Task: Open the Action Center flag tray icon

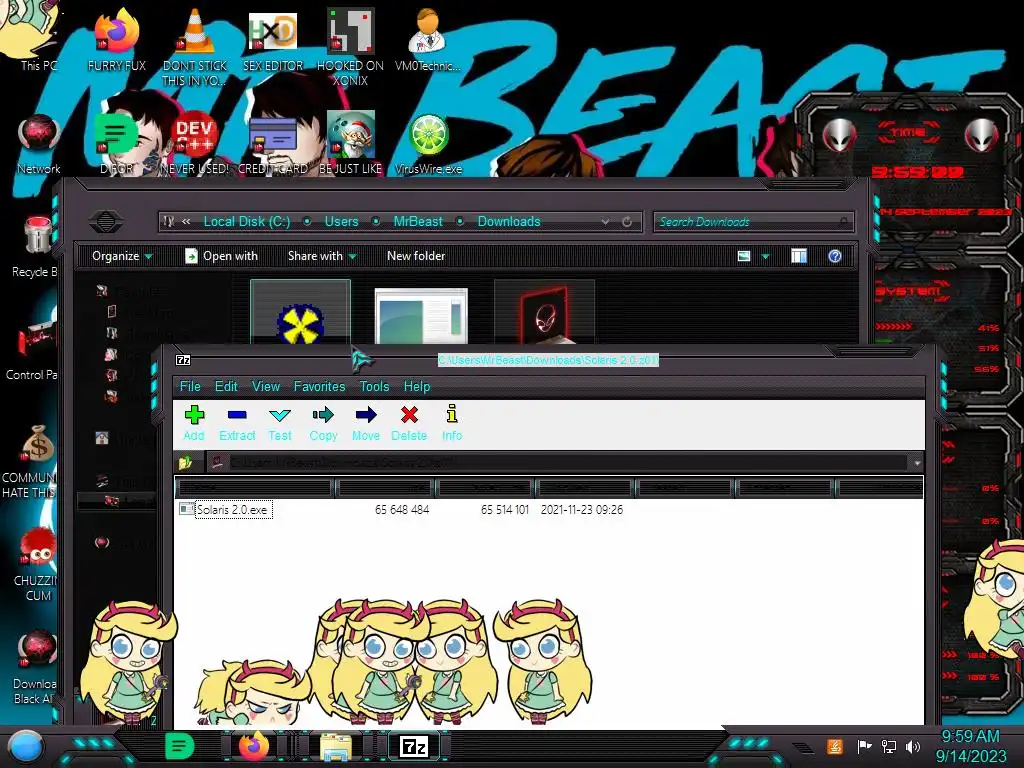Action: (x=864, y=746)
